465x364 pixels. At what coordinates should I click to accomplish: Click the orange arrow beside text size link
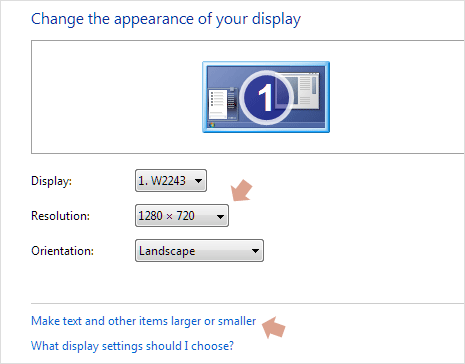pos(274,327)
